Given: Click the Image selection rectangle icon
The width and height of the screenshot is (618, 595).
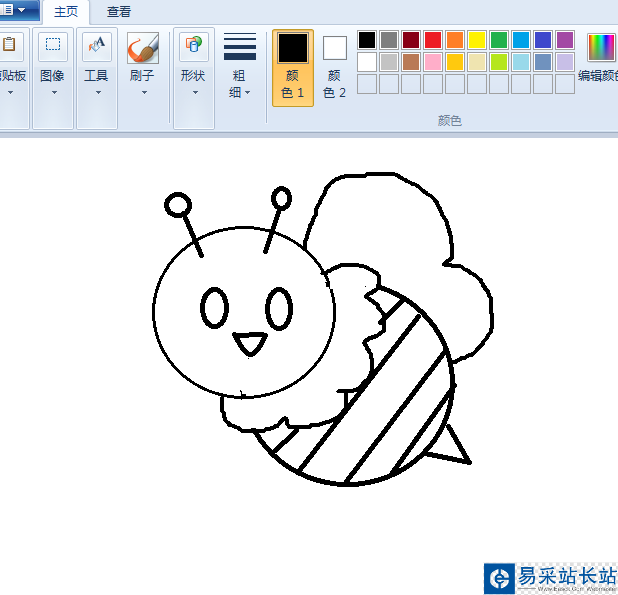Looking at the screenshot, I should click(x=53, y=44).
